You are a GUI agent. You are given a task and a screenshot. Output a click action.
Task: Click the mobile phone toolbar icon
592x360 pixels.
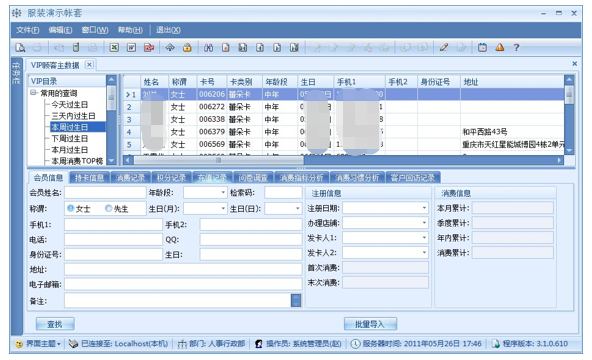76,48
